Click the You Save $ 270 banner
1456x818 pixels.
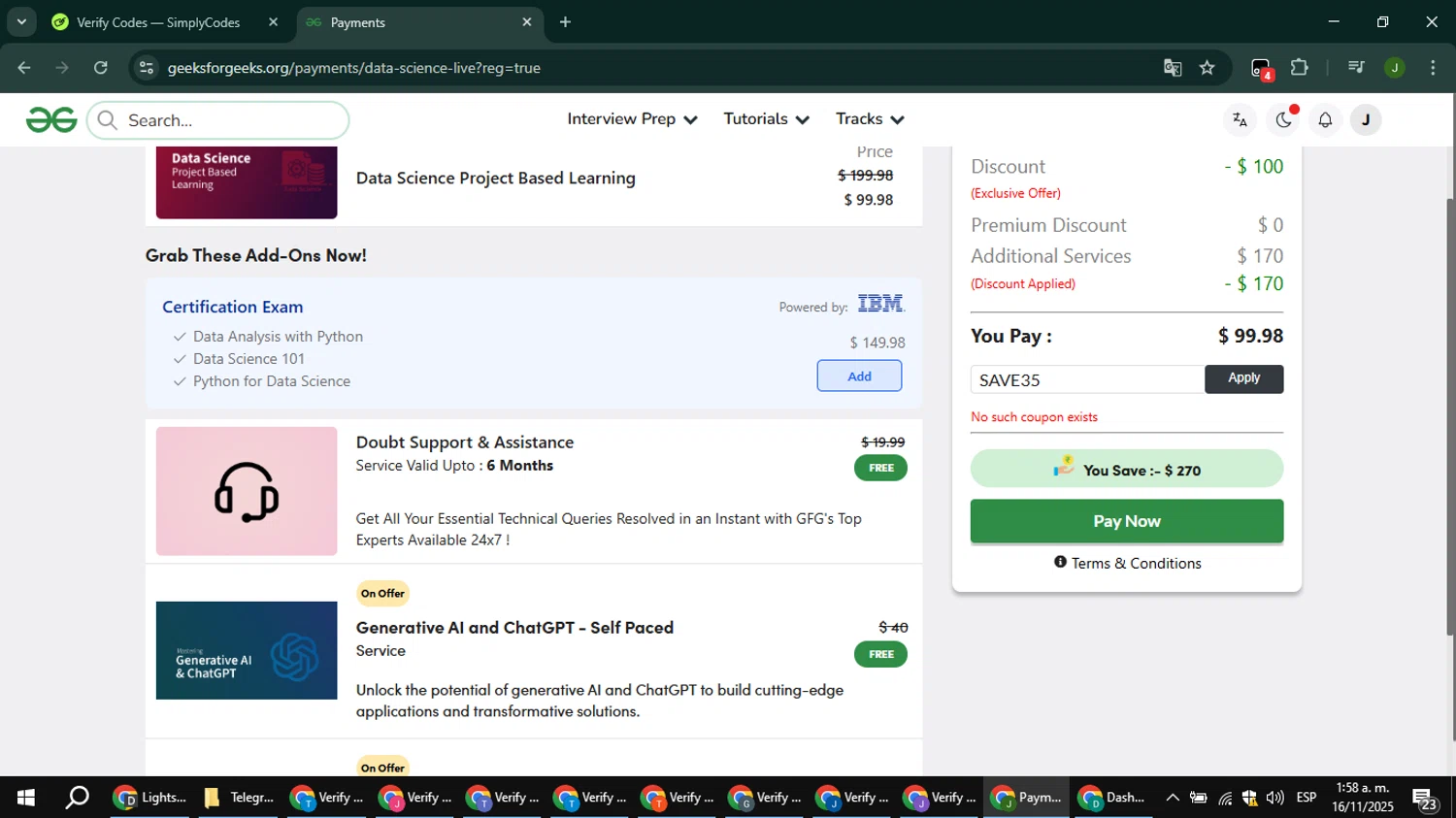pyautogui.click(x=1126, y=469)
